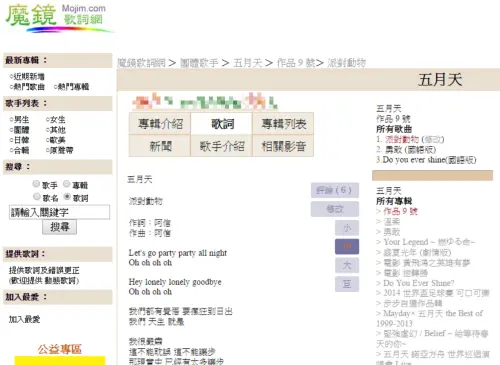Open the 專輯介紹 tab

(x=160, y=124)
